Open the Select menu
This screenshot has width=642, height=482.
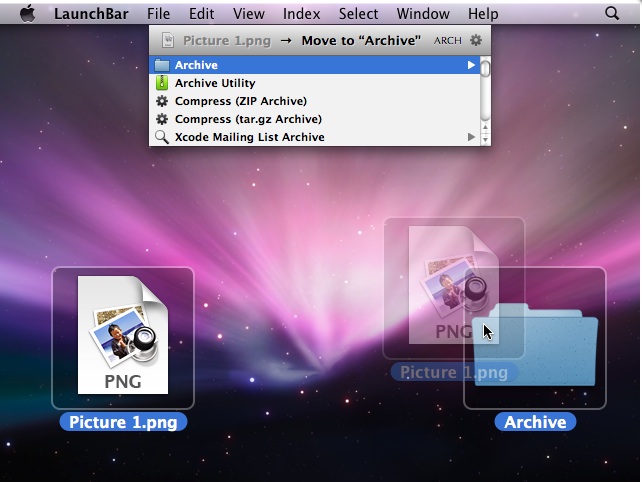pyautogui.click(x=358, y=14)
